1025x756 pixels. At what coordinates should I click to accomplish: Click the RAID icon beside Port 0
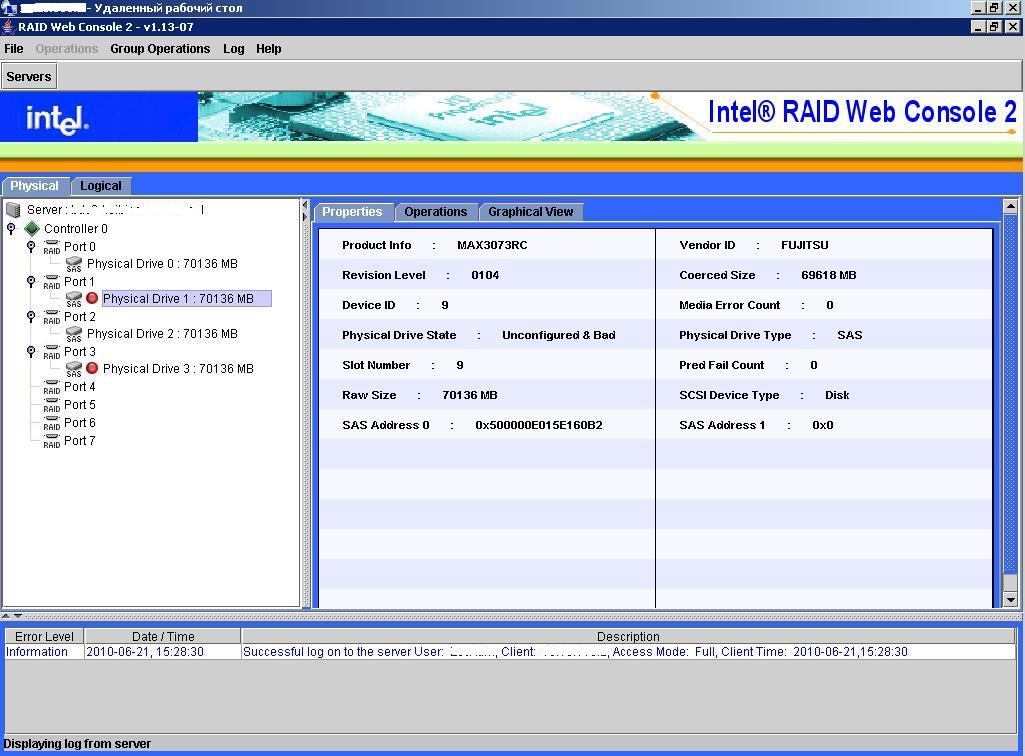coord(52,247)
